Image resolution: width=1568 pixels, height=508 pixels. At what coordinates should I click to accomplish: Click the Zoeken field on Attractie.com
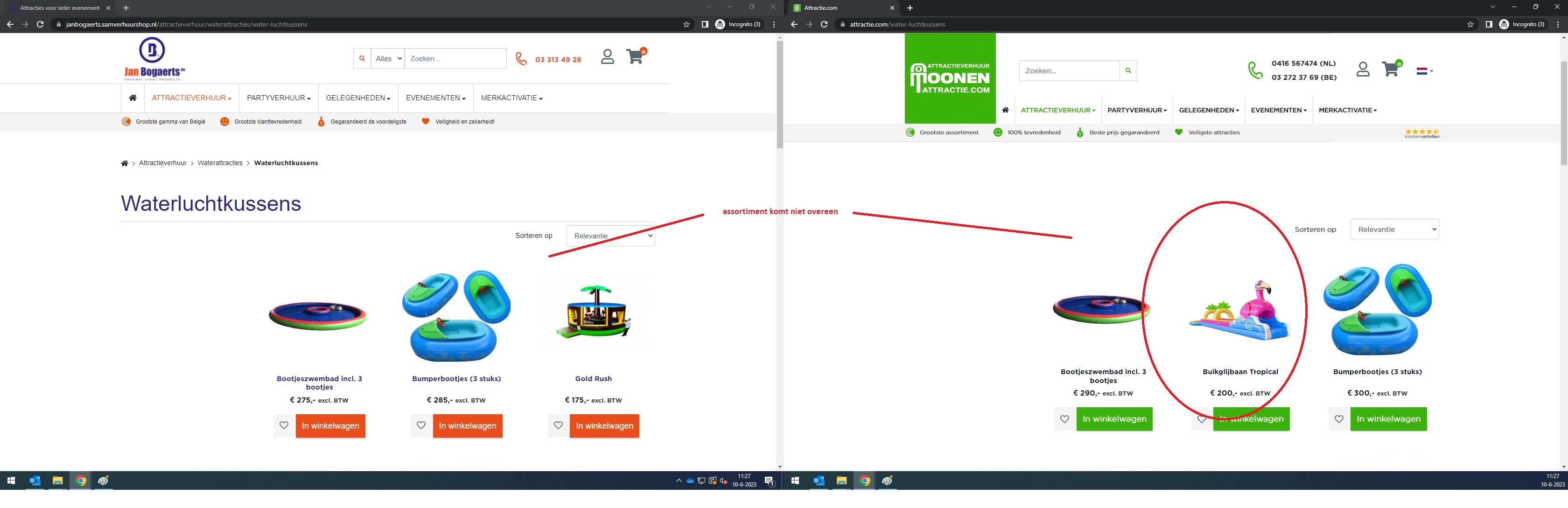tap(1069, 70)
